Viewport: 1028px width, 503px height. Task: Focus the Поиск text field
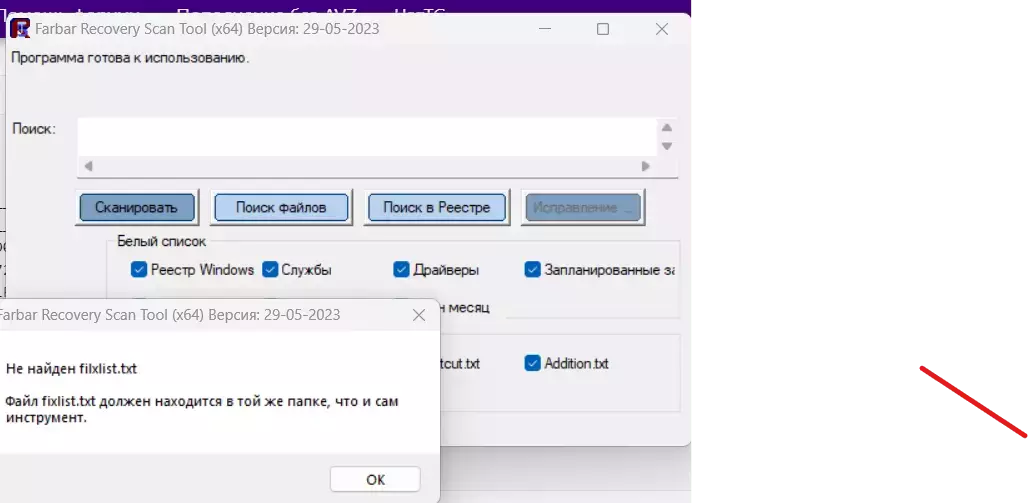pyautogui.click(x=367, y=137)
